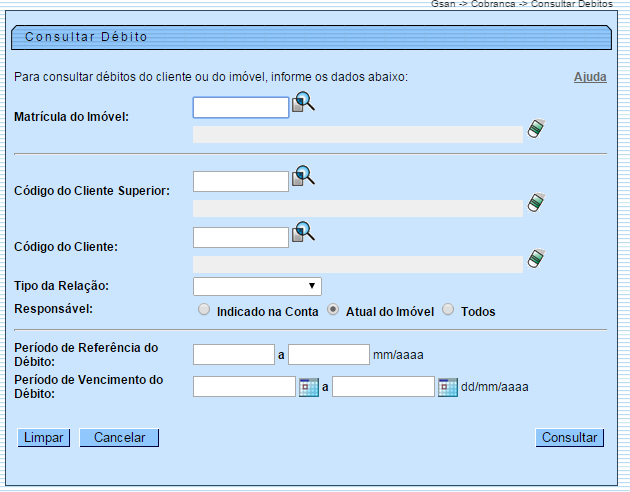Open search for Código do Cliente Superior
The height and width of the screenshot is (492, 630).
(x=303, y=176)
